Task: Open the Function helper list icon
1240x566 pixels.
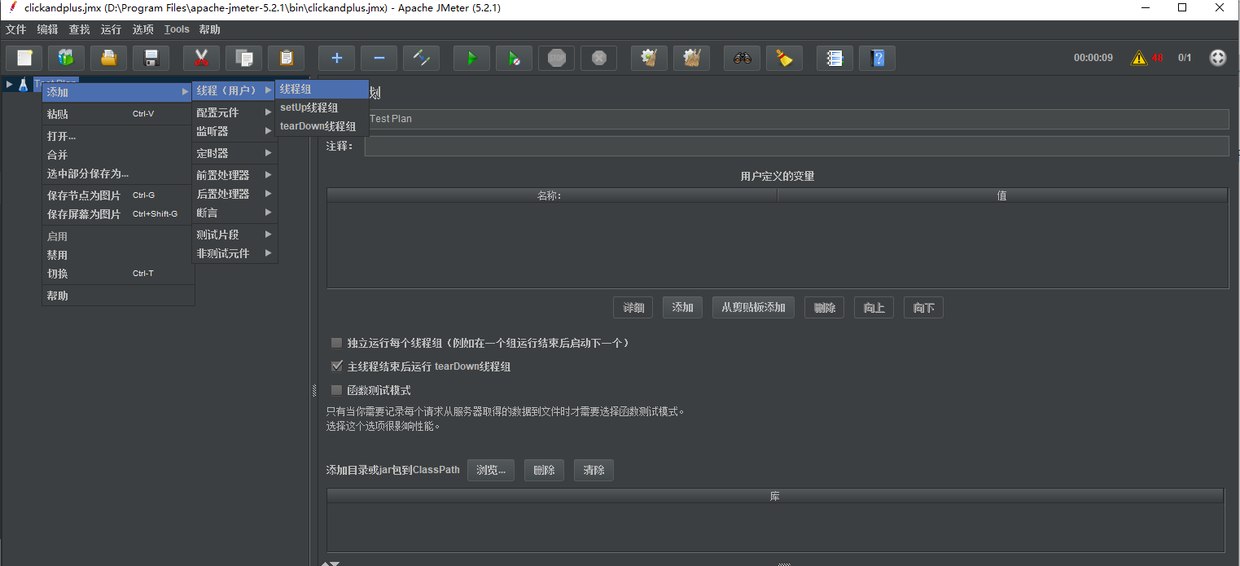Action: 835,58
